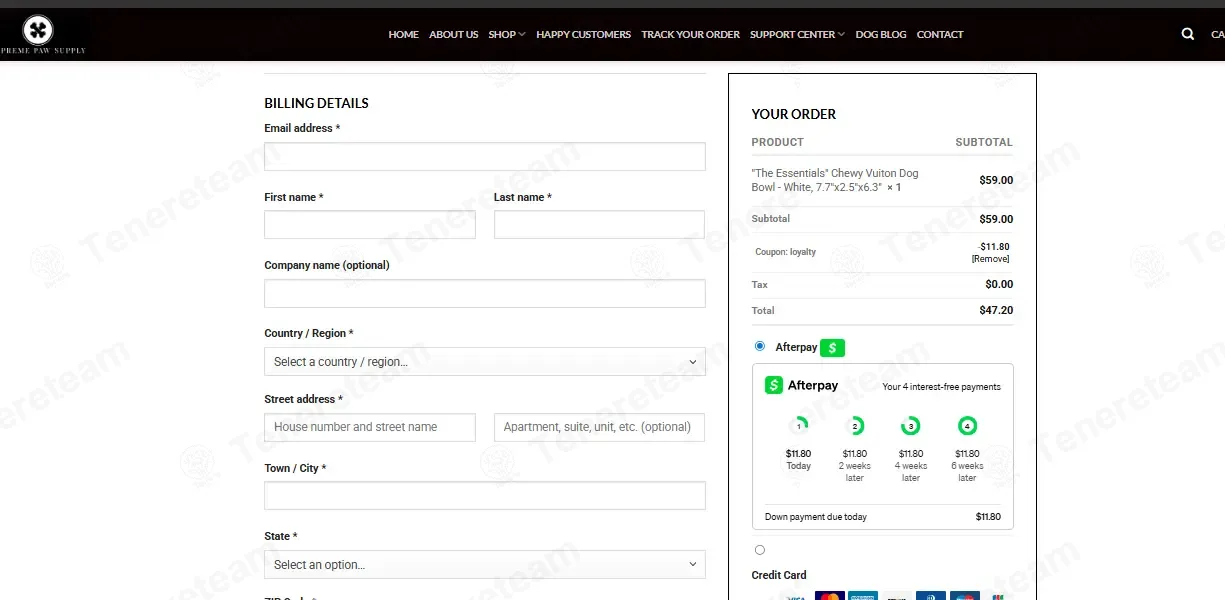Click the first payment circle marked 1
Screen dimensions: 1225x600
(798, 426)
